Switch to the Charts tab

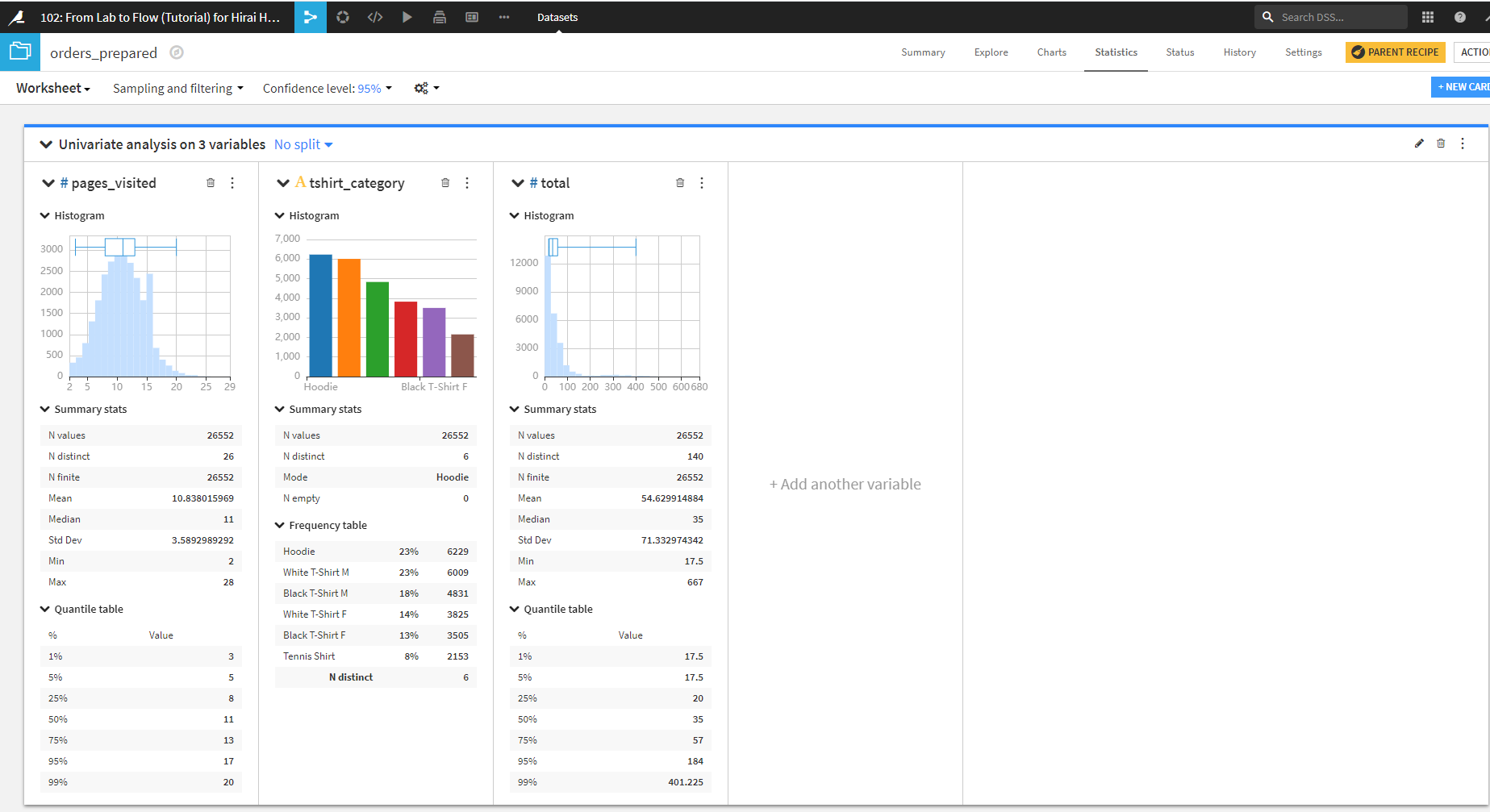tap(1051, 52)
